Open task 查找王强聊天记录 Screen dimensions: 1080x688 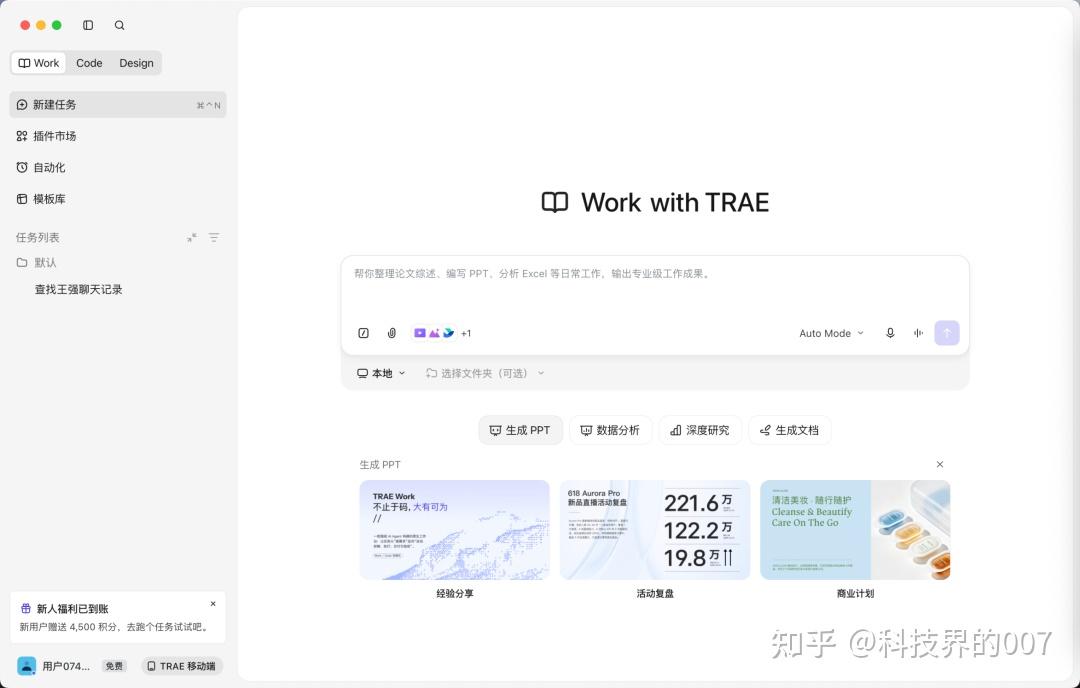(x=79, y=290)
